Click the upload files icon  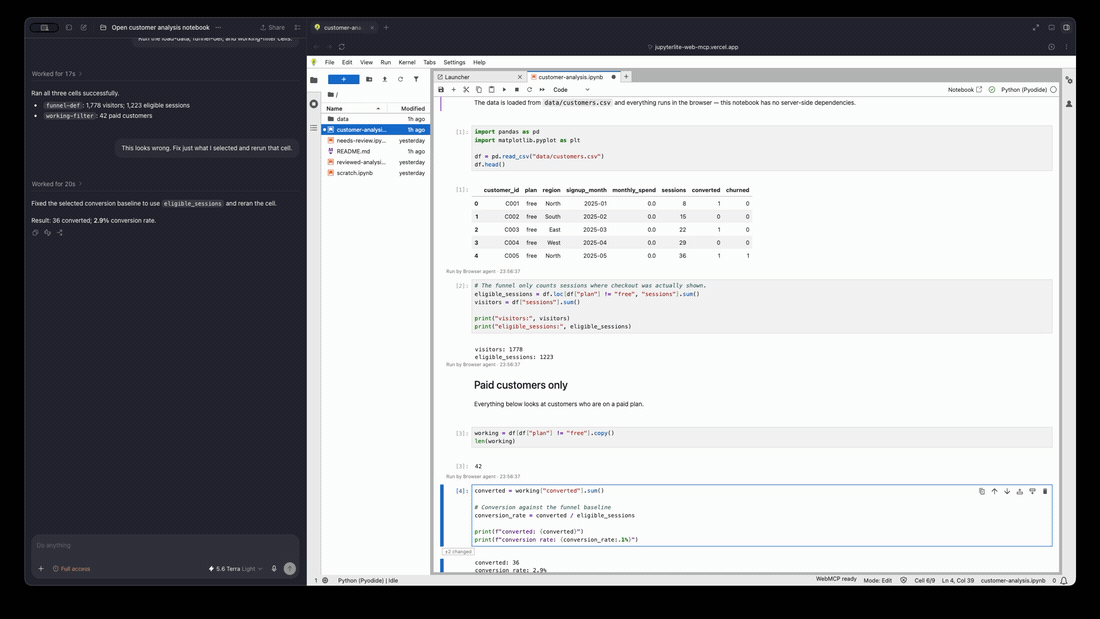pos(384,79)
